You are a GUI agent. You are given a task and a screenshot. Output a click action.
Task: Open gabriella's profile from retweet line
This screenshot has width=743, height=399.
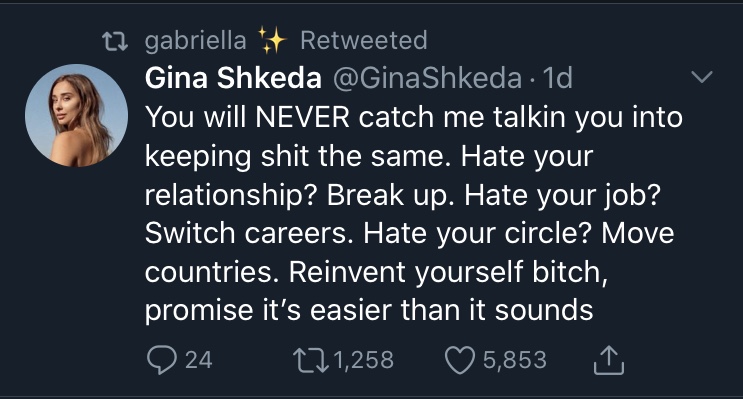[x=195, y=41]
